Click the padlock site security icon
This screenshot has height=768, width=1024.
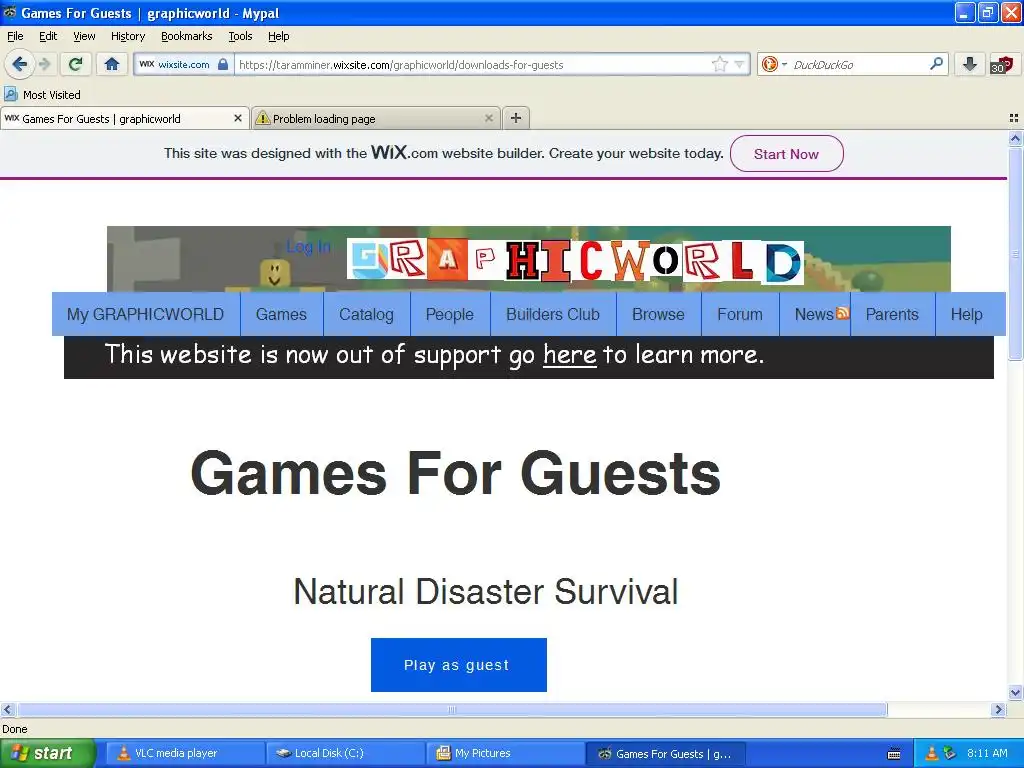[223, 64]
